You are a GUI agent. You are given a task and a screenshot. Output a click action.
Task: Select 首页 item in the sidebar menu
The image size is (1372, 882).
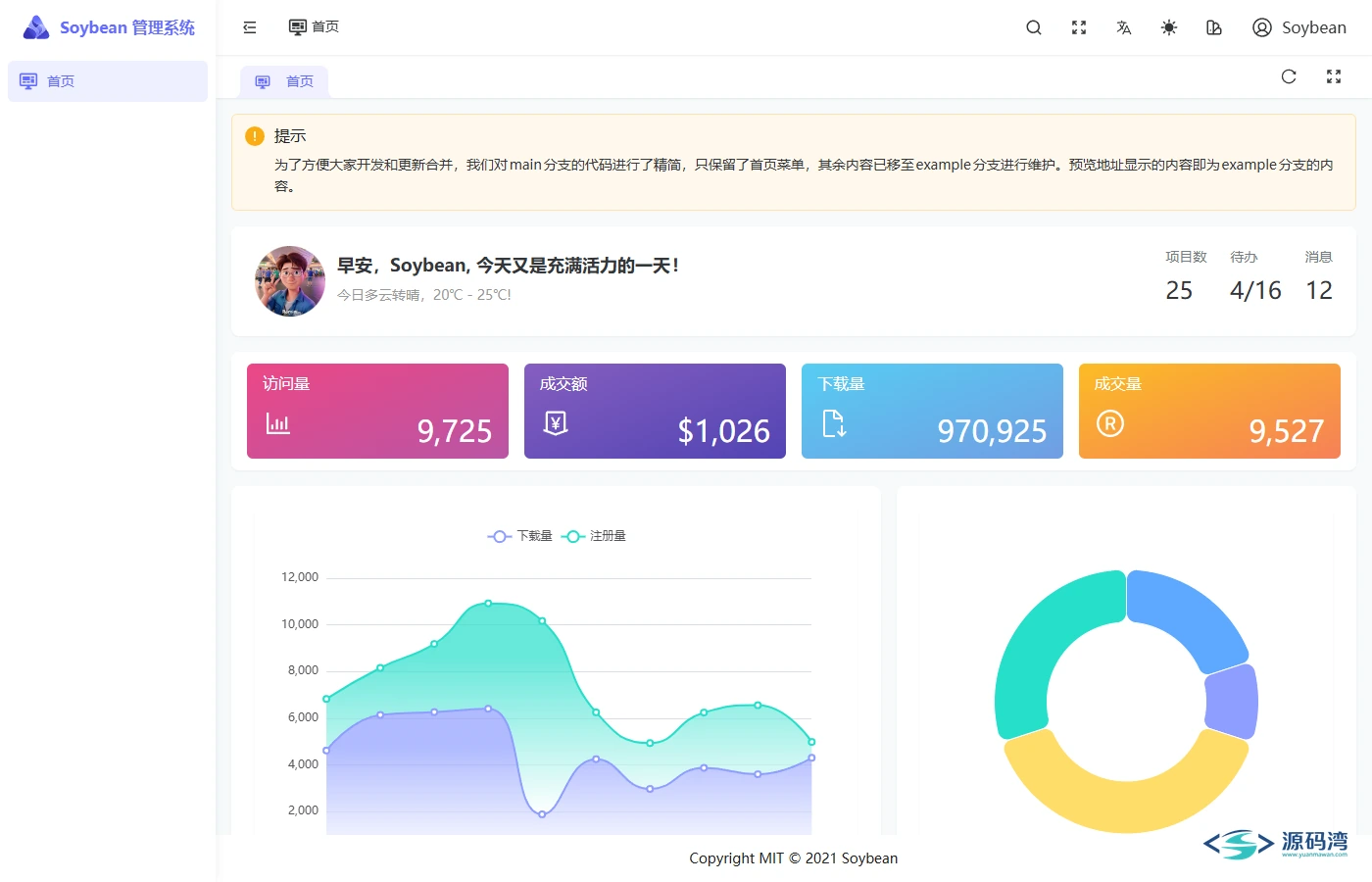click(108, 81)
